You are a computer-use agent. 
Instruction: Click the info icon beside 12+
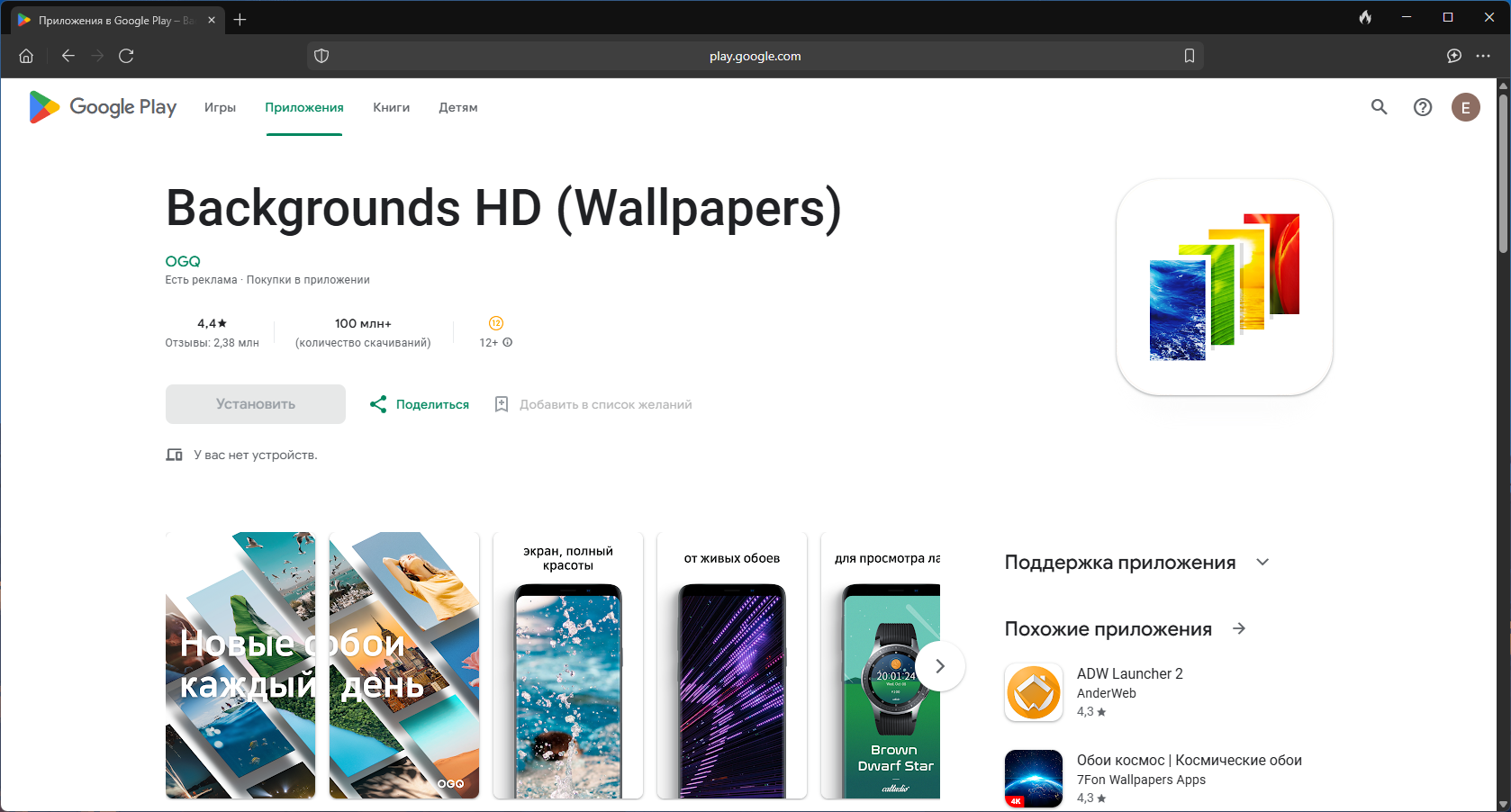[x=508, y=342]
